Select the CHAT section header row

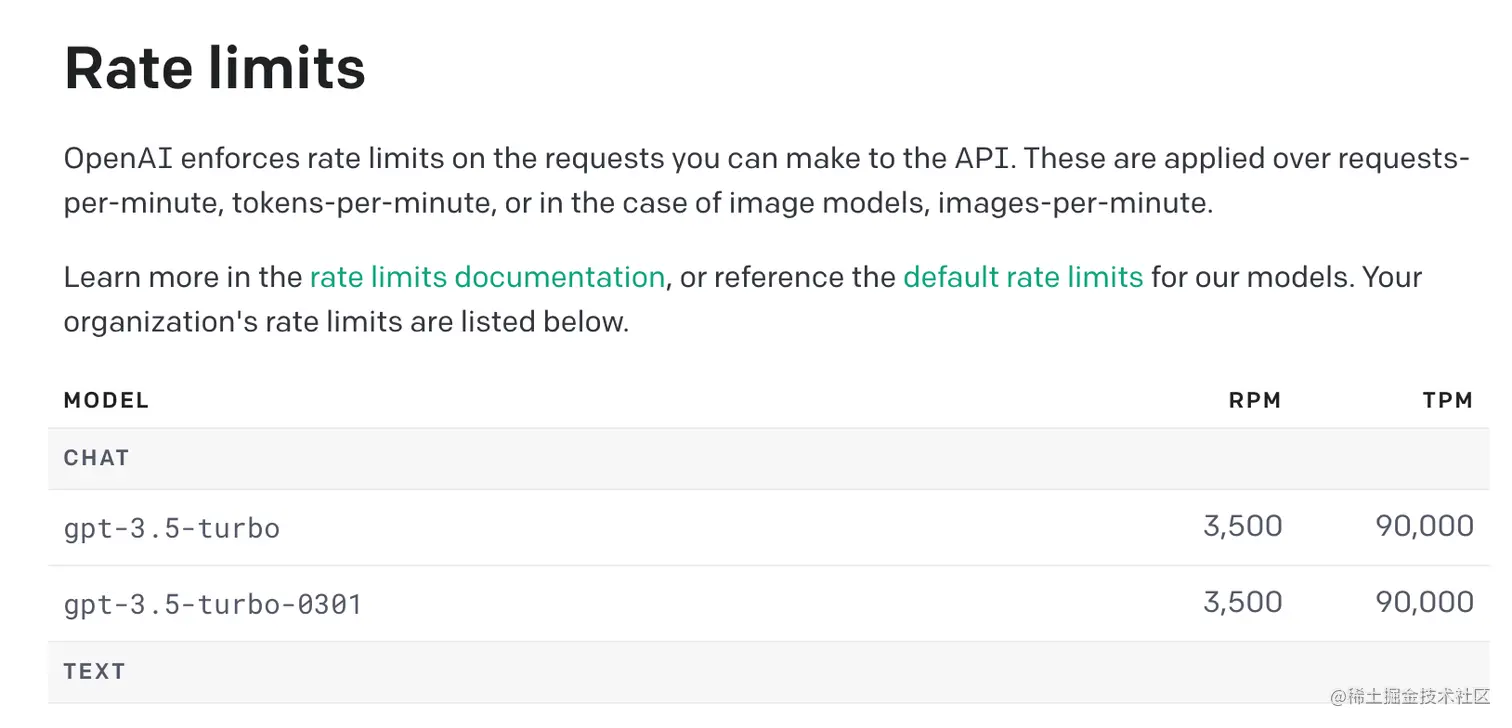(97, 458)
